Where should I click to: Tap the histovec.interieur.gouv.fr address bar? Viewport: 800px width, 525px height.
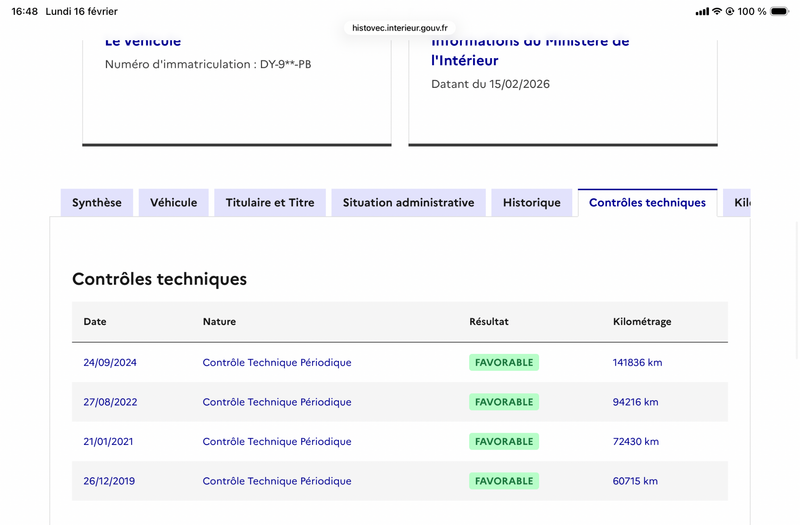point(399,28)
